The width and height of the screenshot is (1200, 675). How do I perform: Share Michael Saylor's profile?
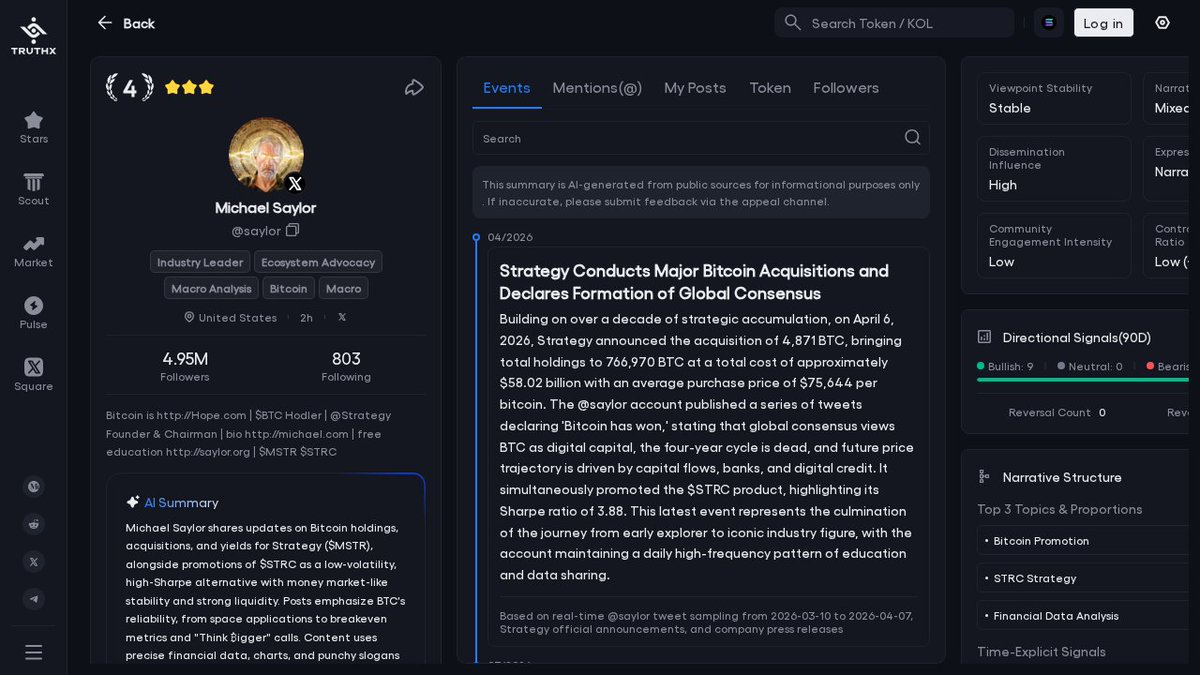[414, 88]
